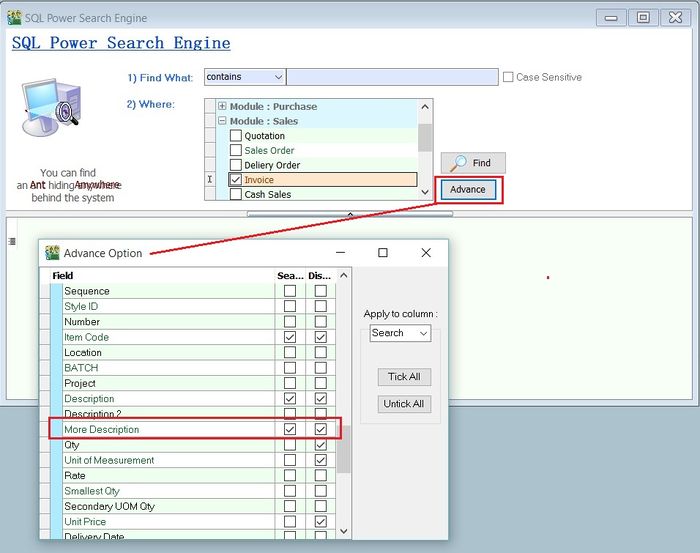Maximize the Advance Option window
700x553 pixels.
pos(383,253)
